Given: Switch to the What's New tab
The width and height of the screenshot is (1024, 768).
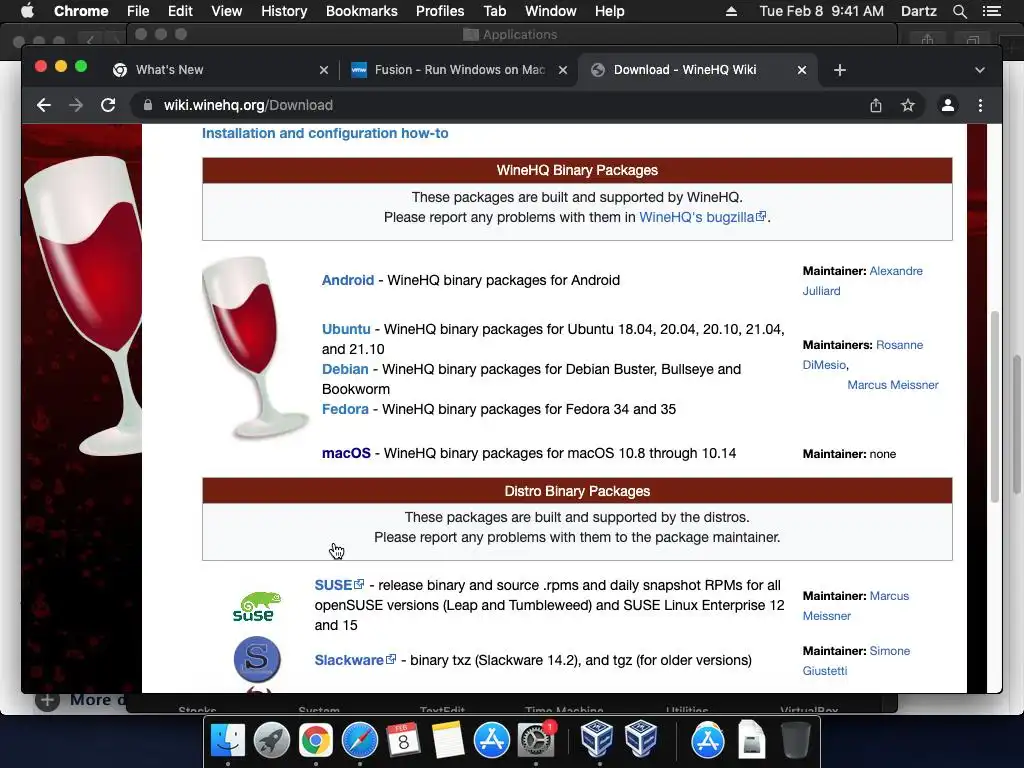Looking at the screenshot, I should 219,70.
